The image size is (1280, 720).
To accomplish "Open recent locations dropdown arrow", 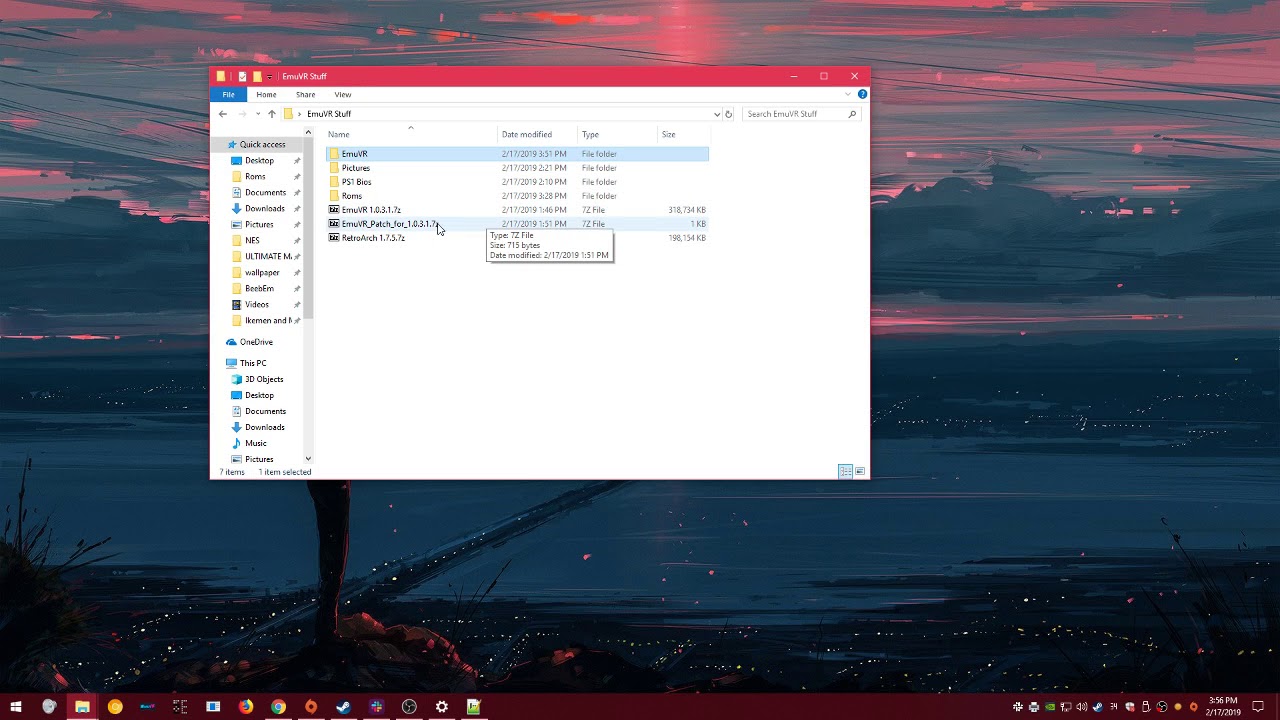I will (257, 114).
